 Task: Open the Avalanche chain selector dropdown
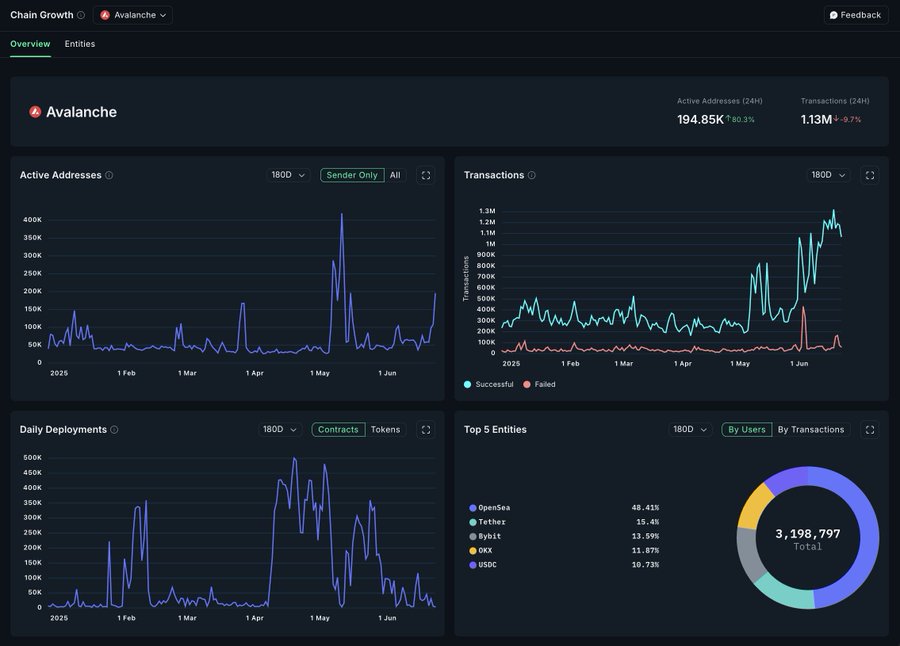133,15
